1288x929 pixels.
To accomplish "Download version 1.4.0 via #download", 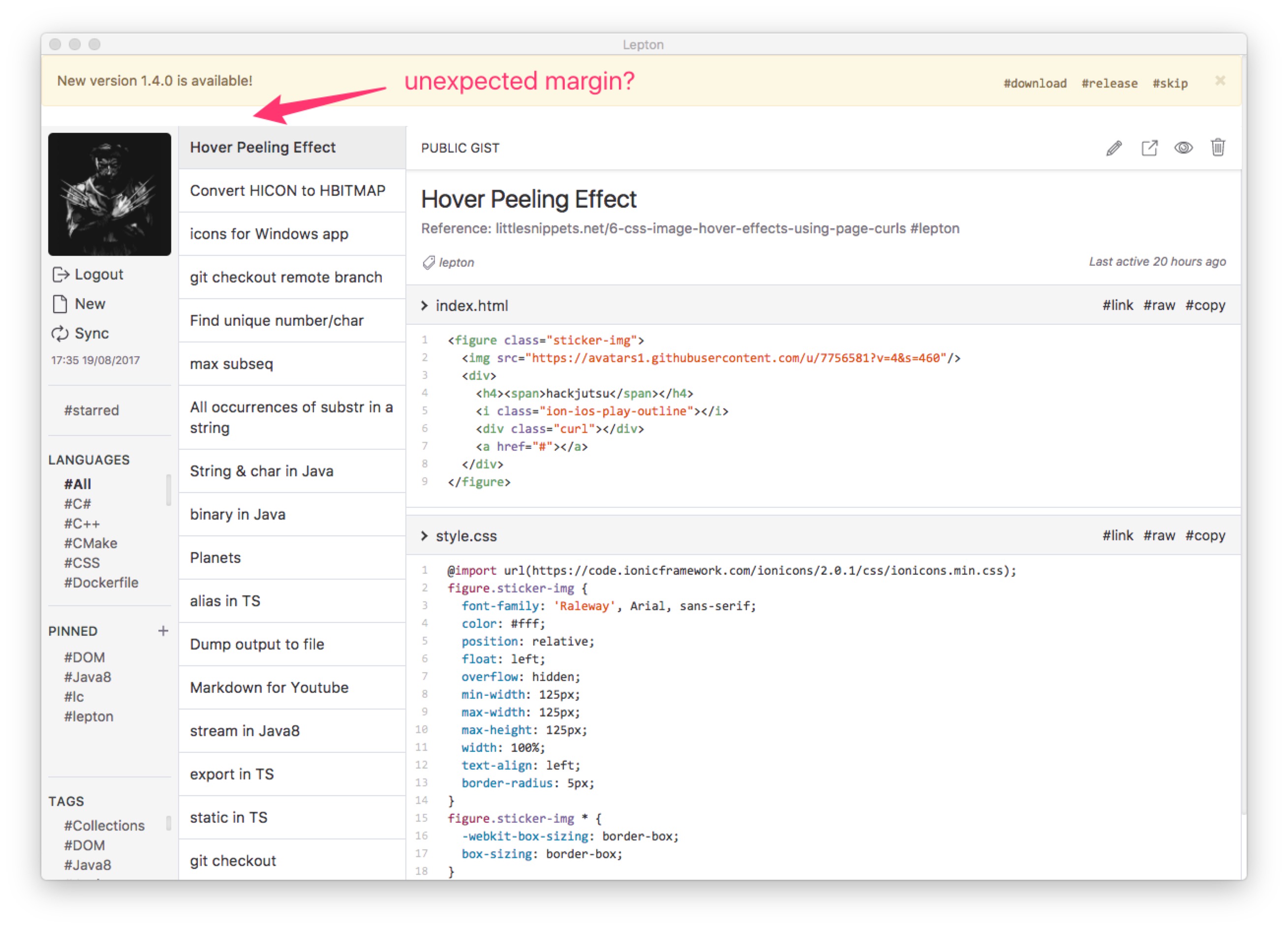I will tap(1035, 83).
